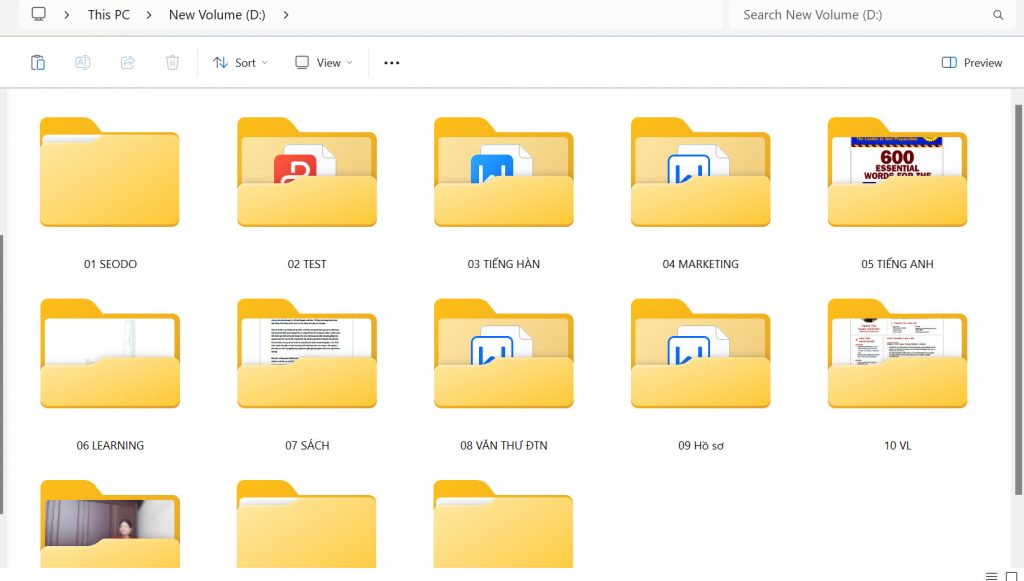Click inside the Search New Volume (D:) field
This screenshot has width=1024, height=581.
click(x=860, y=15)
